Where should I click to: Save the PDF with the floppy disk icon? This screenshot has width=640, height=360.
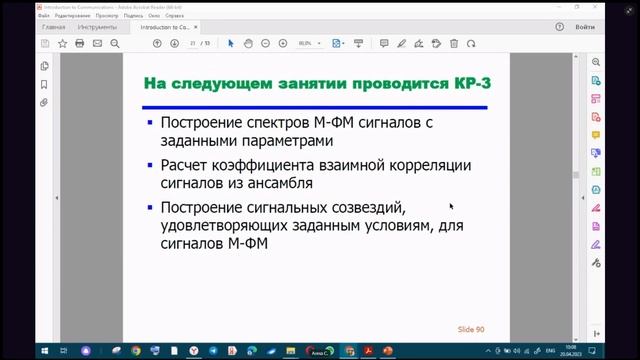[x=45, y=43]
